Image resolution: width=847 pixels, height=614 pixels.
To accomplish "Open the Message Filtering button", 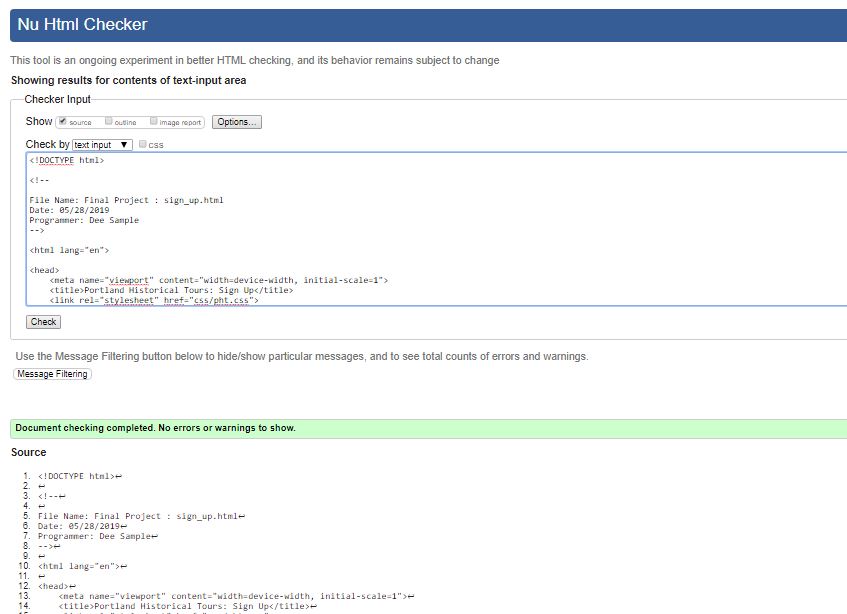I will tap(52, 374).
